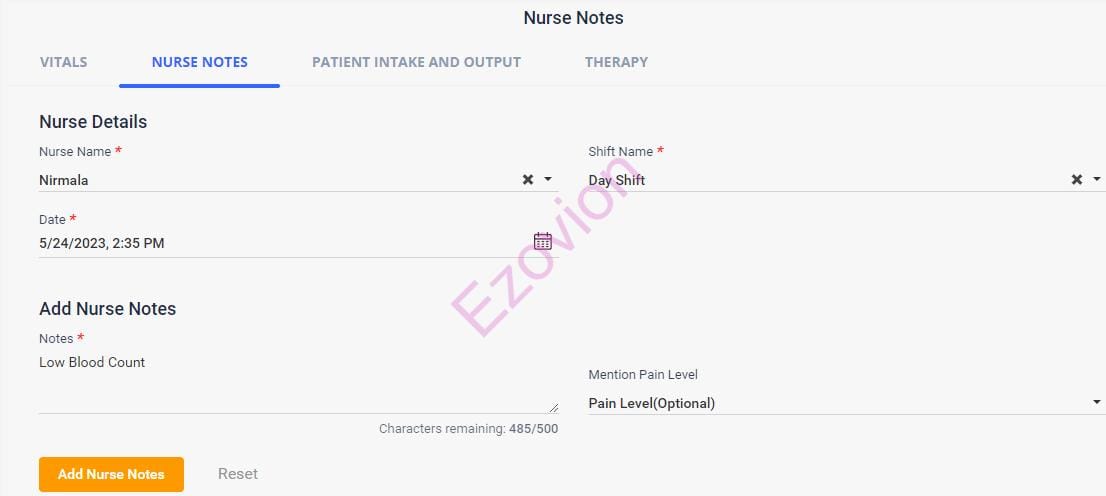The height and width of the screenshot is (496, 1106).
Task: Click the Nurse Notes page title
Action: [573, 18]
